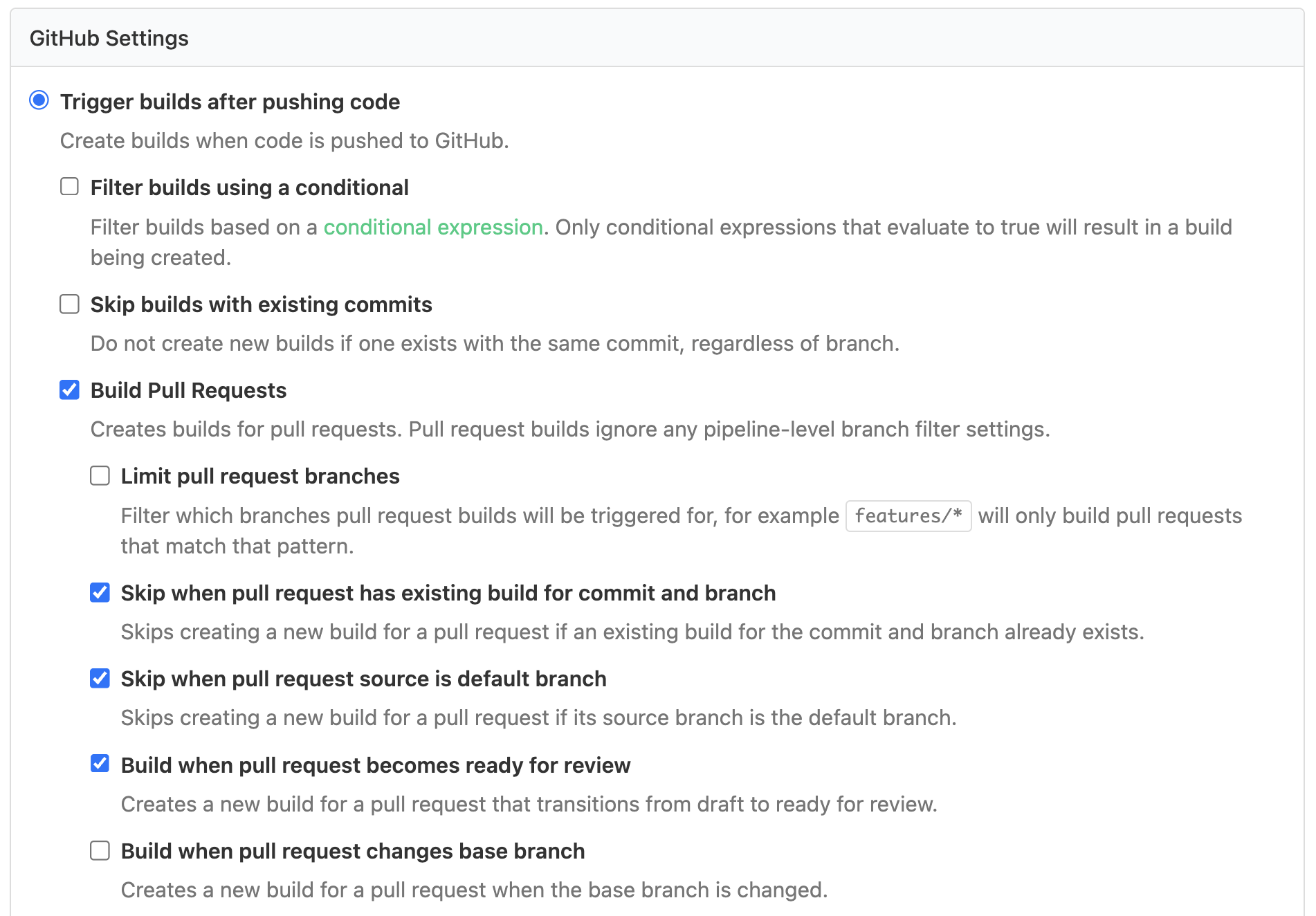Disable "Skip when pull request has existing build for commit and branch"
The image size is (1316, 916).
click(100, 592)
